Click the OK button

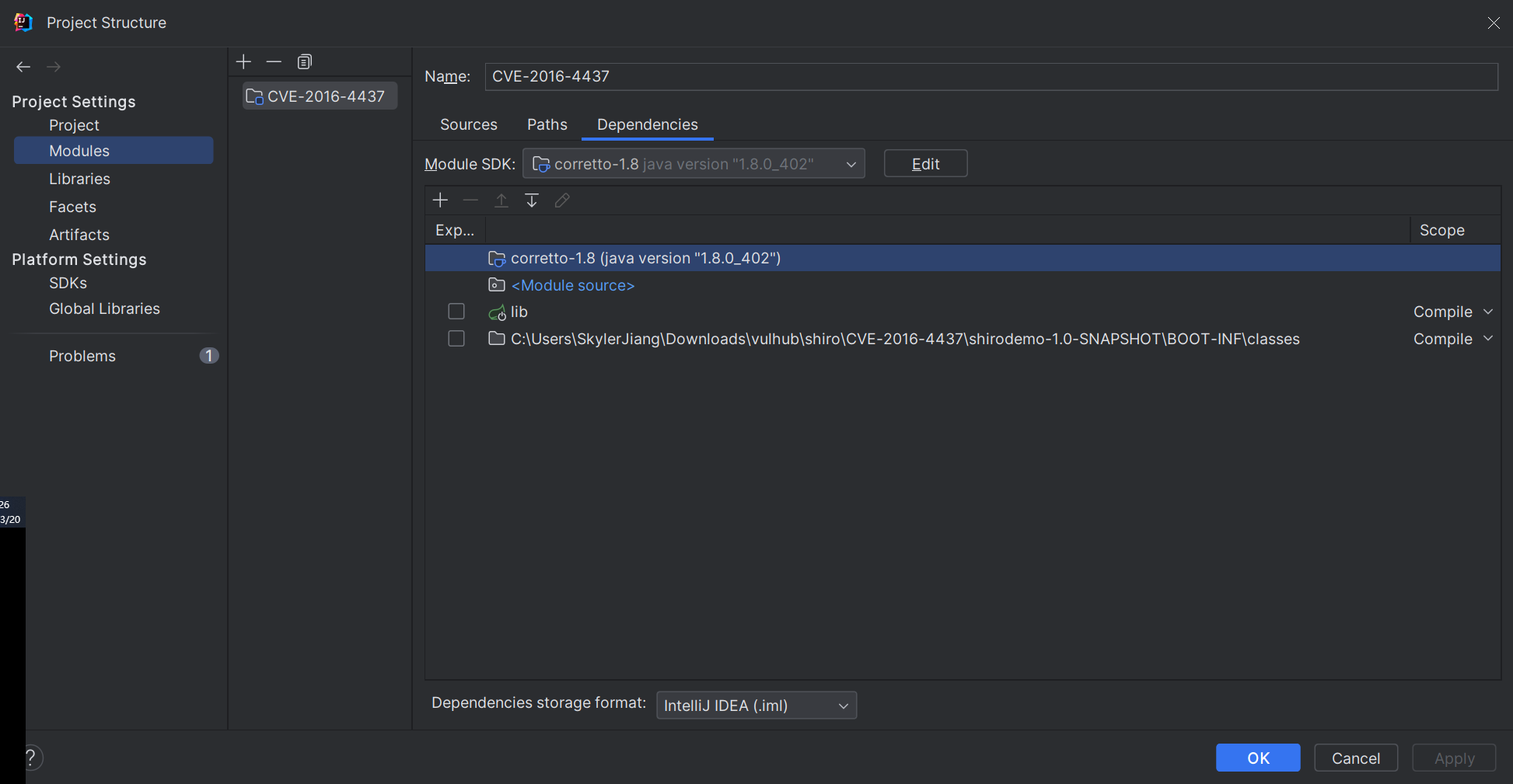point(1258,758)
